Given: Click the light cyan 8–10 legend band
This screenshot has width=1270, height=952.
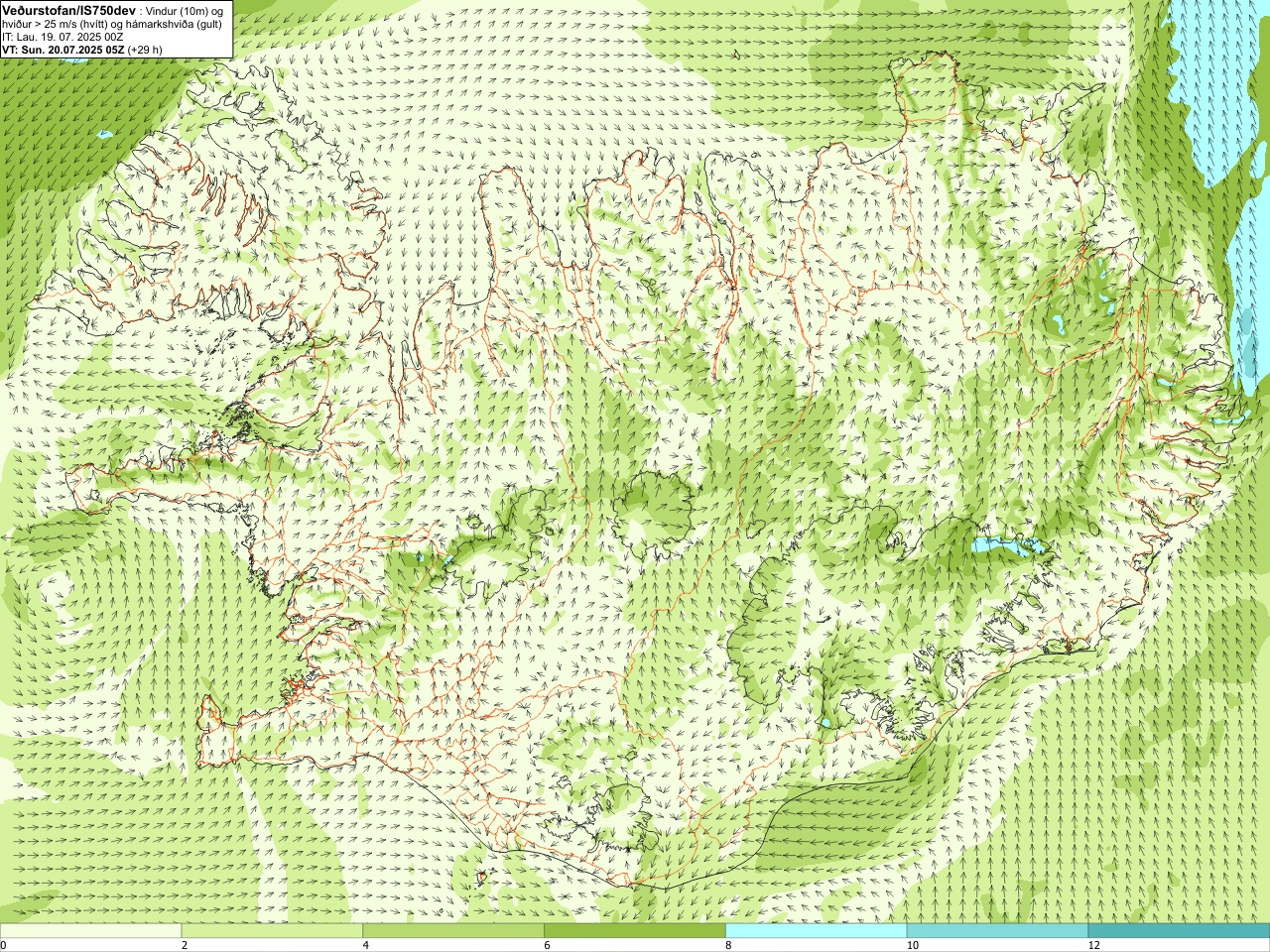Looking at the screenshot, I should (817, 931).
